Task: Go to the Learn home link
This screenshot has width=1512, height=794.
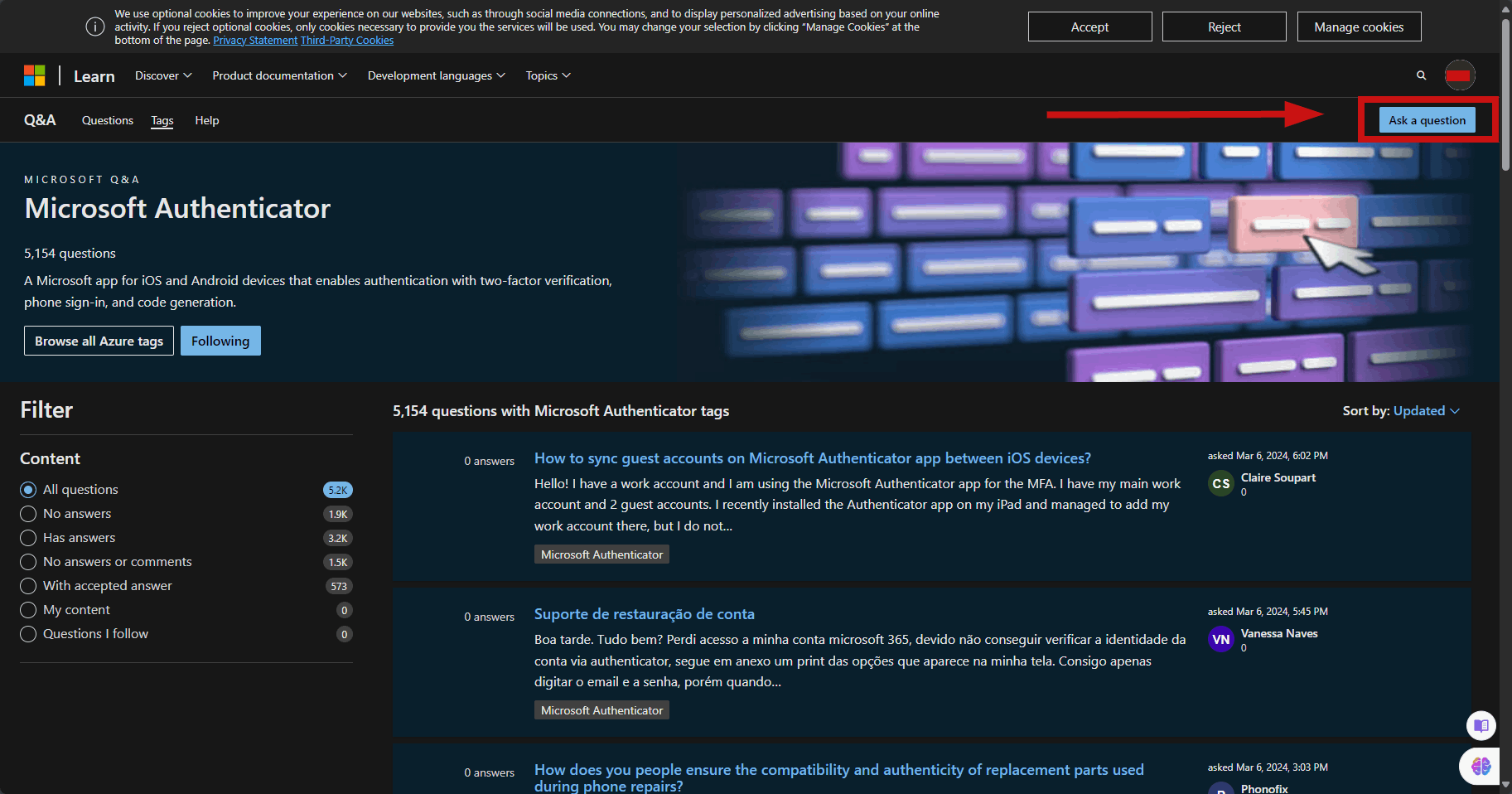Action: click(x=94, y=76)
